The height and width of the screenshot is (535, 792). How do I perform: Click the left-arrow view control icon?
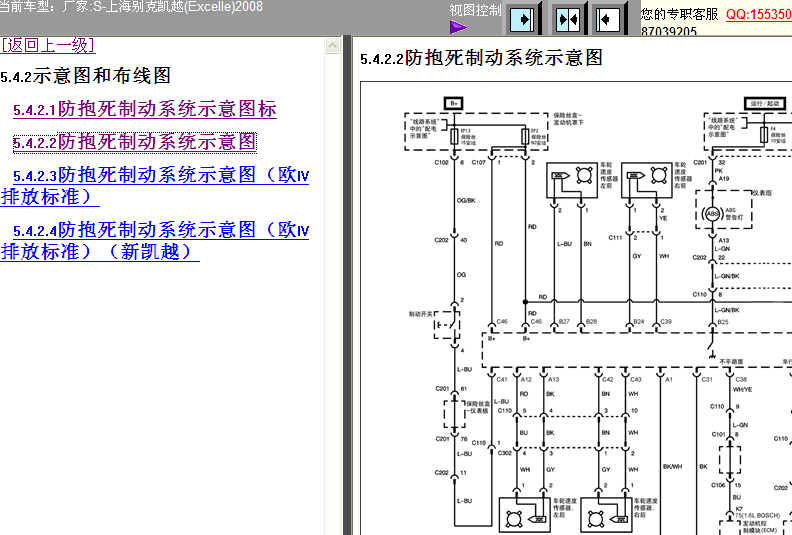[x=608, y=20]
